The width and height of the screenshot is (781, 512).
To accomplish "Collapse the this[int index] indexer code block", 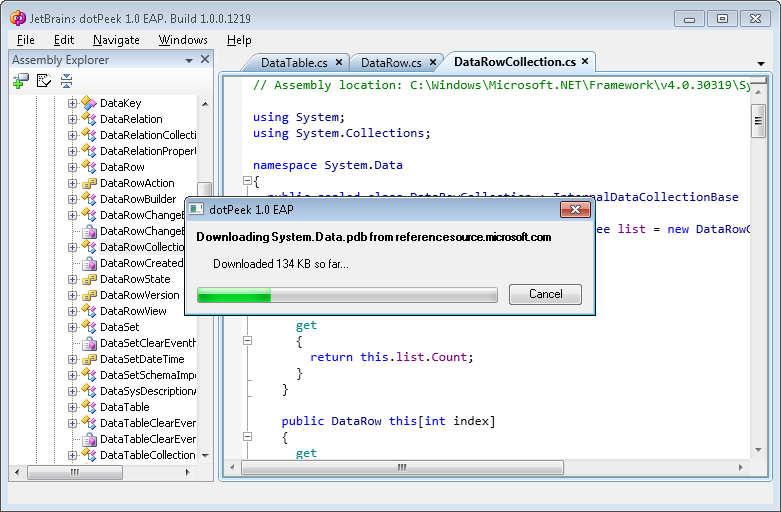I will (248, 437).
